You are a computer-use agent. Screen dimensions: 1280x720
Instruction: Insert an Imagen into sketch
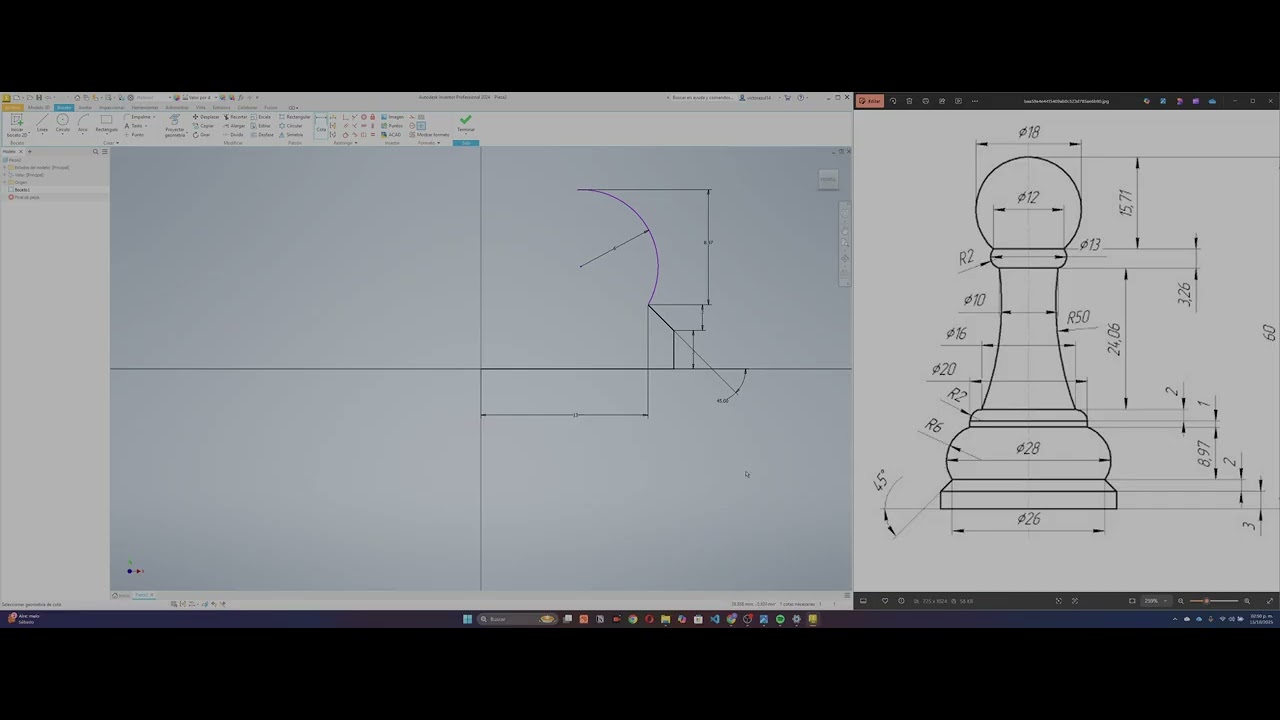[x=393, y=117]
